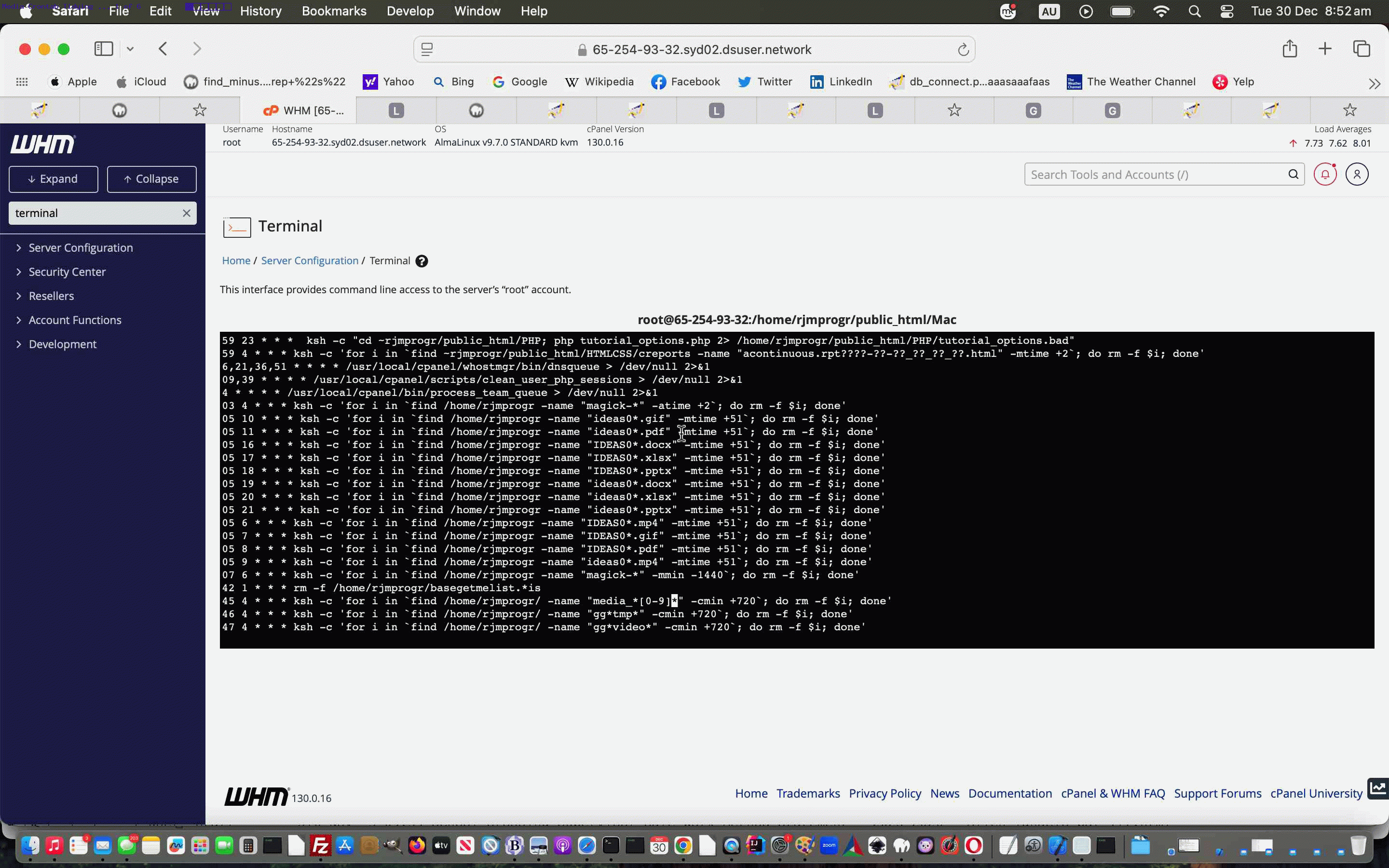This screenshot has height=868, width=1389.
Task: Click the search magnifier in Search Tools field
Action: click(x=1293, y=174)
